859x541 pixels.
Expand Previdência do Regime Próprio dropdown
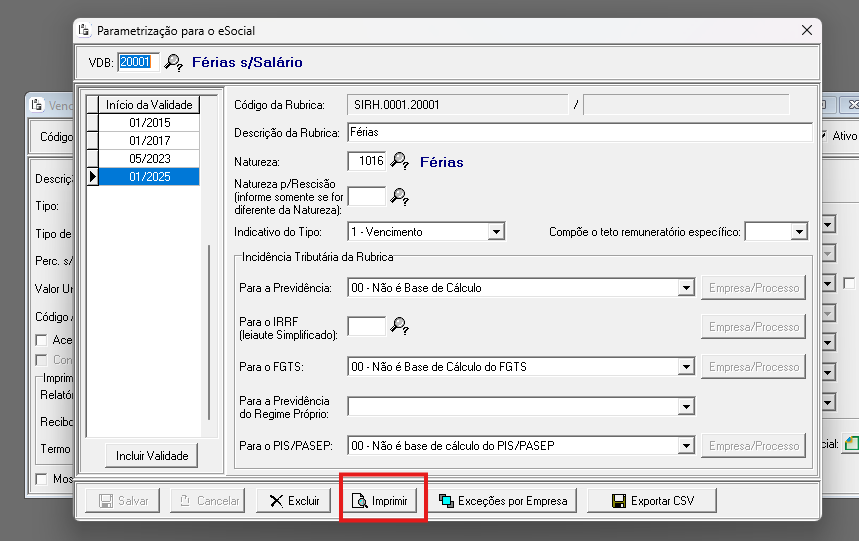pyautogui.click(x=685, y=406)
